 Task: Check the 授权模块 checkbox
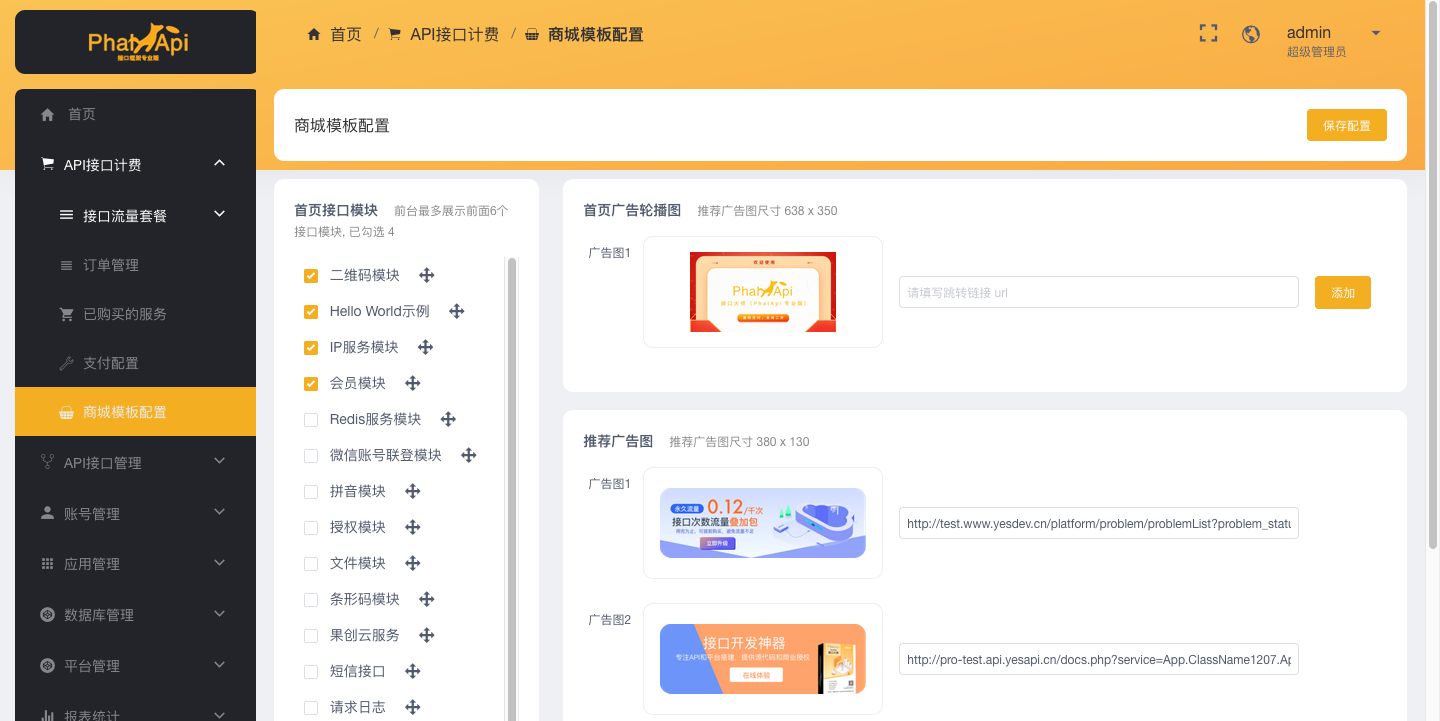tap(311, 528)
